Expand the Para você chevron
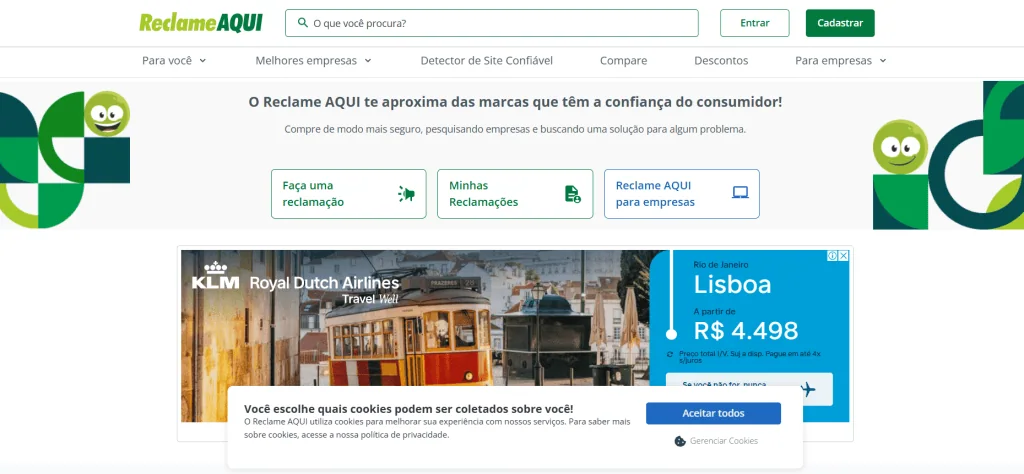1024x474 pixels. (202, 61)
